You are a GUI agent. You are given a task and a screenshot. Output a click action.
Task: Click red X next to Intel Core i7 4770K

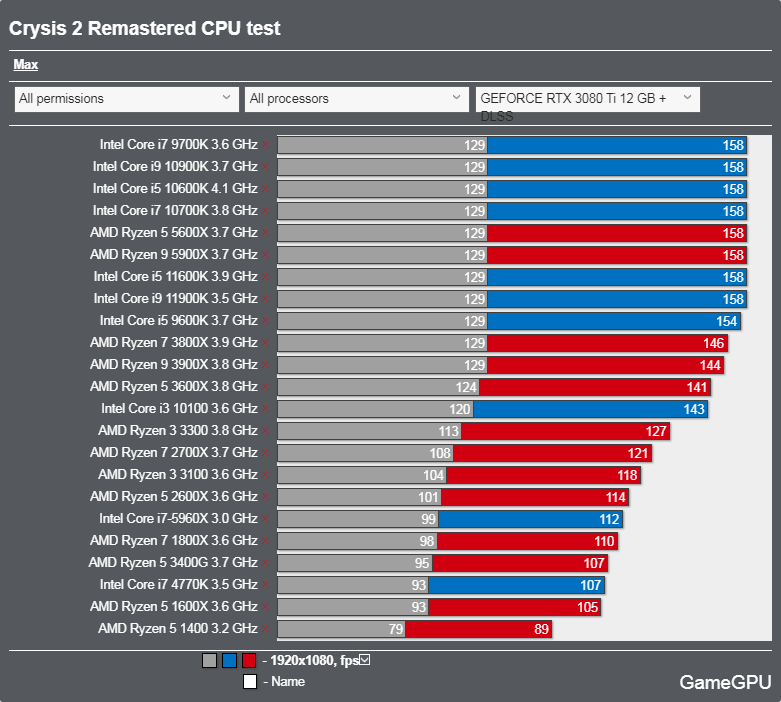click(x=265, y=585)
